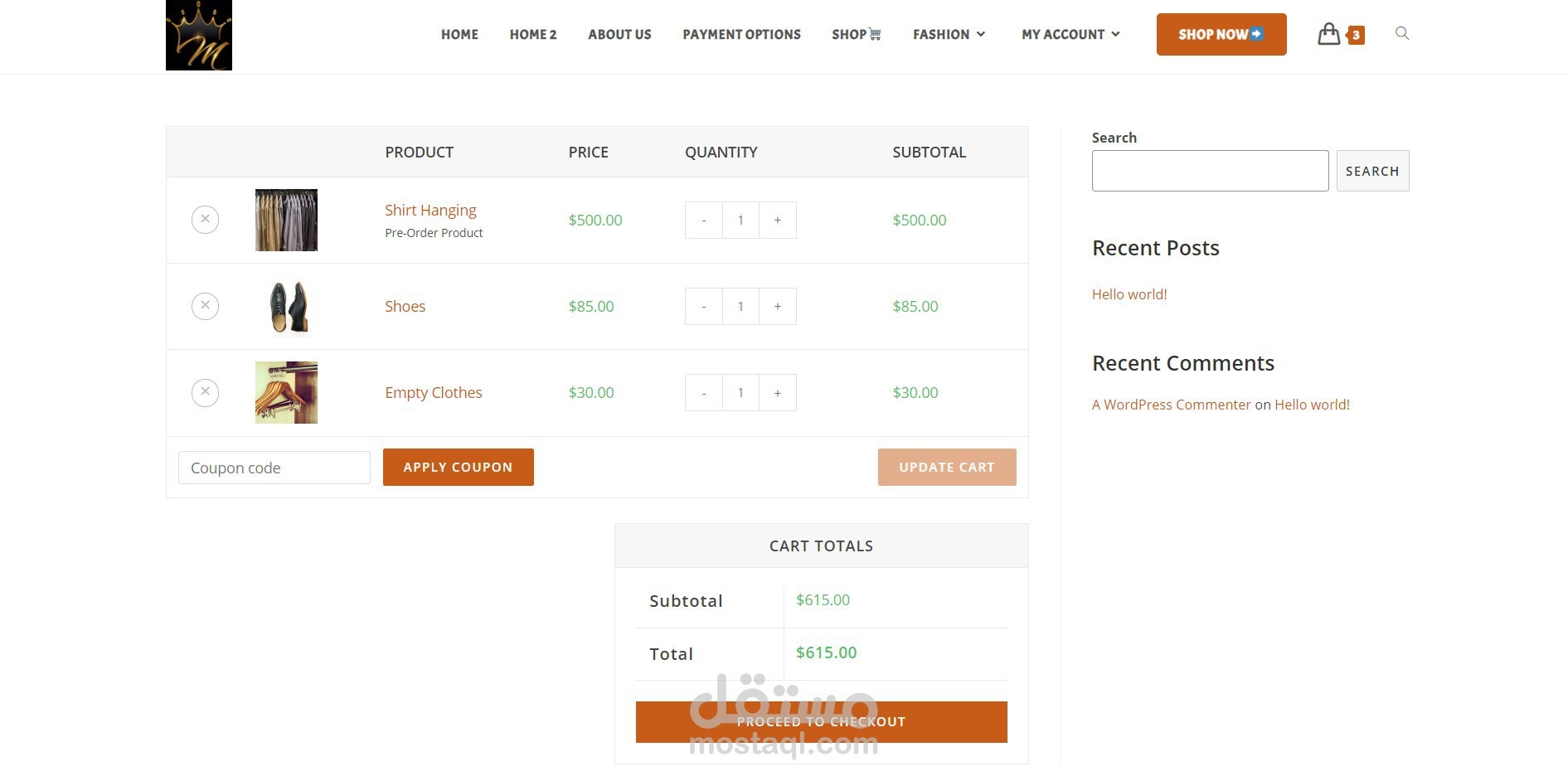Viewport: 1568px width, 776px height.
Task: Click the Quantity column header
Action: (x=721, y=152)
